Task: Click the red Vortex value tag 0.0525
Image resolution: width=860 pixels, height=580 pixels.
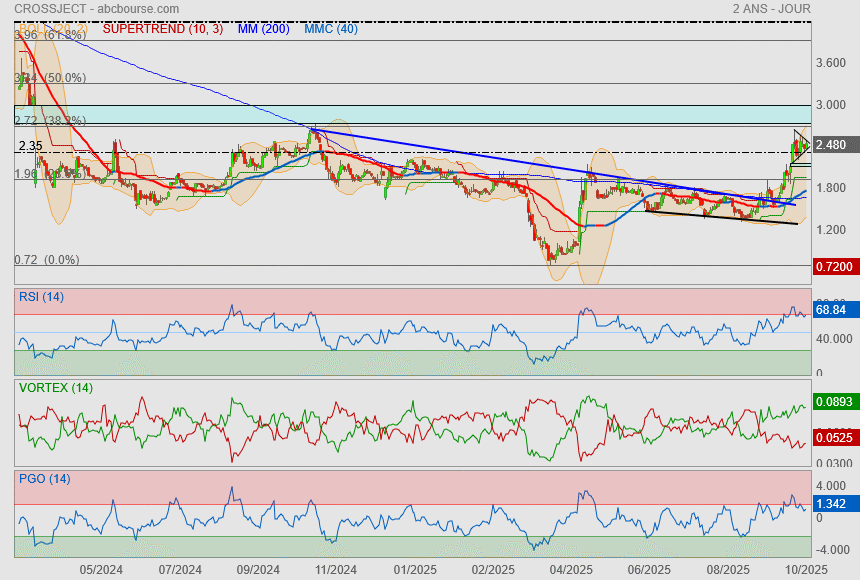Action: coord(833,437)
